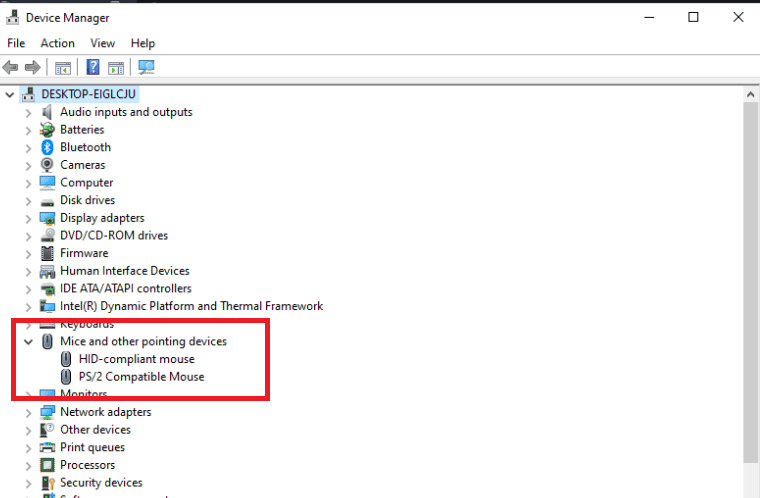The image size is (760, 498).
Task: Click the Other devices question-mark icon
Action: pos(47,430)
